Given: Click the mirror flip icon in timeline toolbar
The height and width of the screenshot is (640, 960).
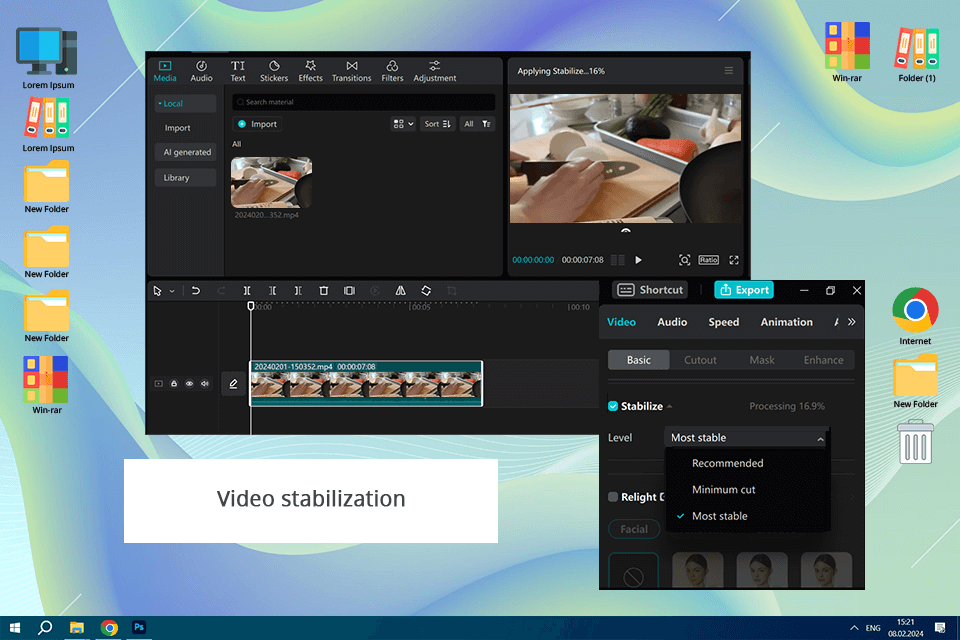Looking at the screenshot, I should (400, 291).
